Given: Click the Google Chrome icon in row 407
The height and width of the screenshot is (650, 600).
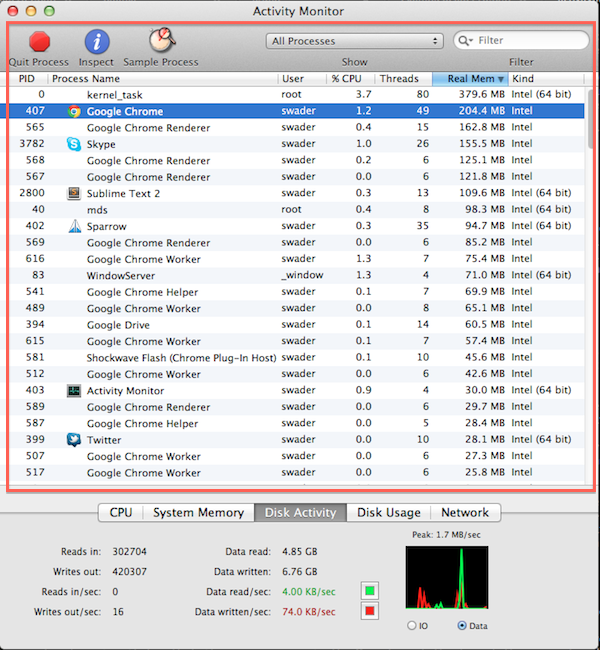Looking at the screenshot, I should click(x=74, y=111).
